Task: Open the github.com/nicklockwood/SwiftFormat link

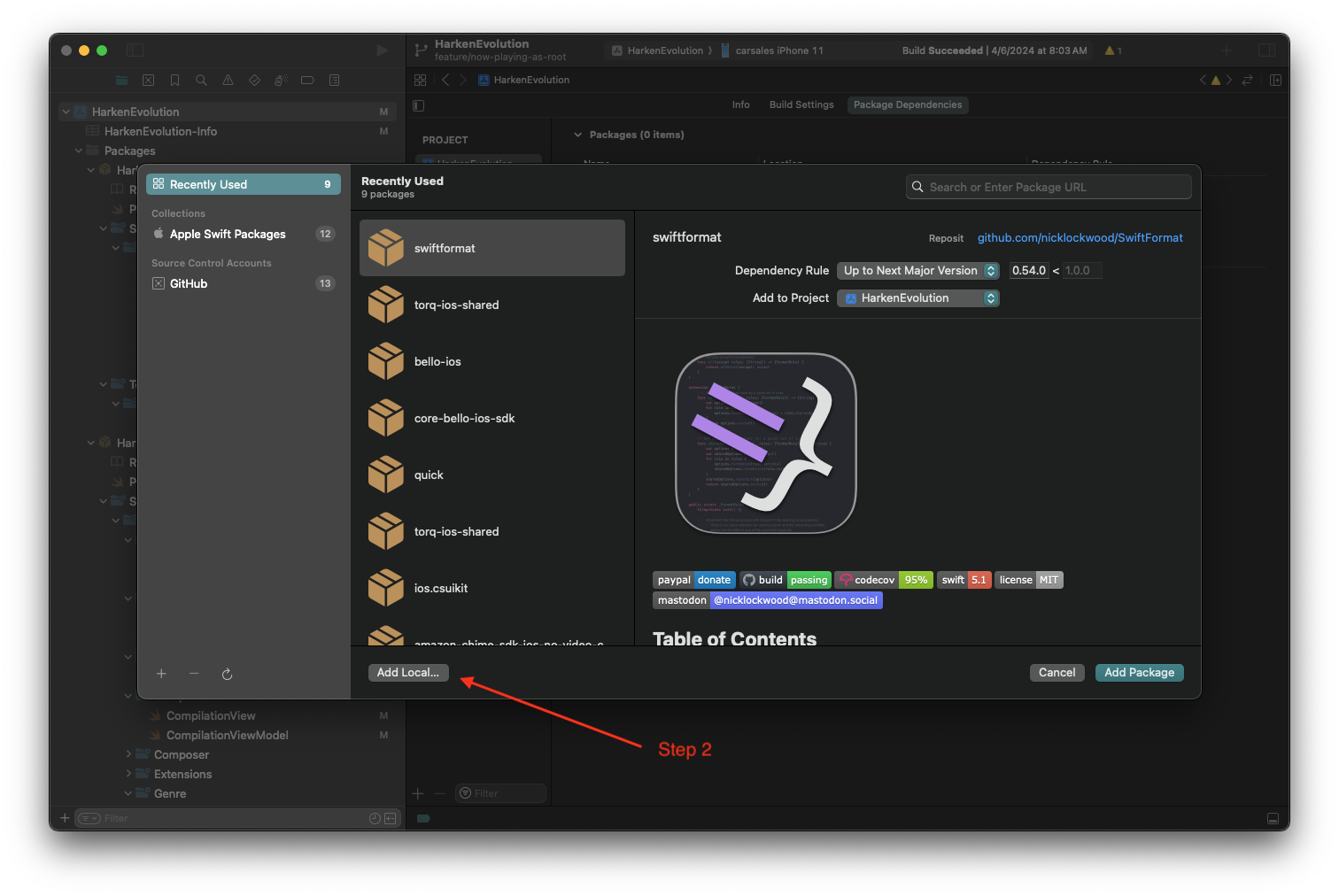Action: click(x=1080, y=237)
